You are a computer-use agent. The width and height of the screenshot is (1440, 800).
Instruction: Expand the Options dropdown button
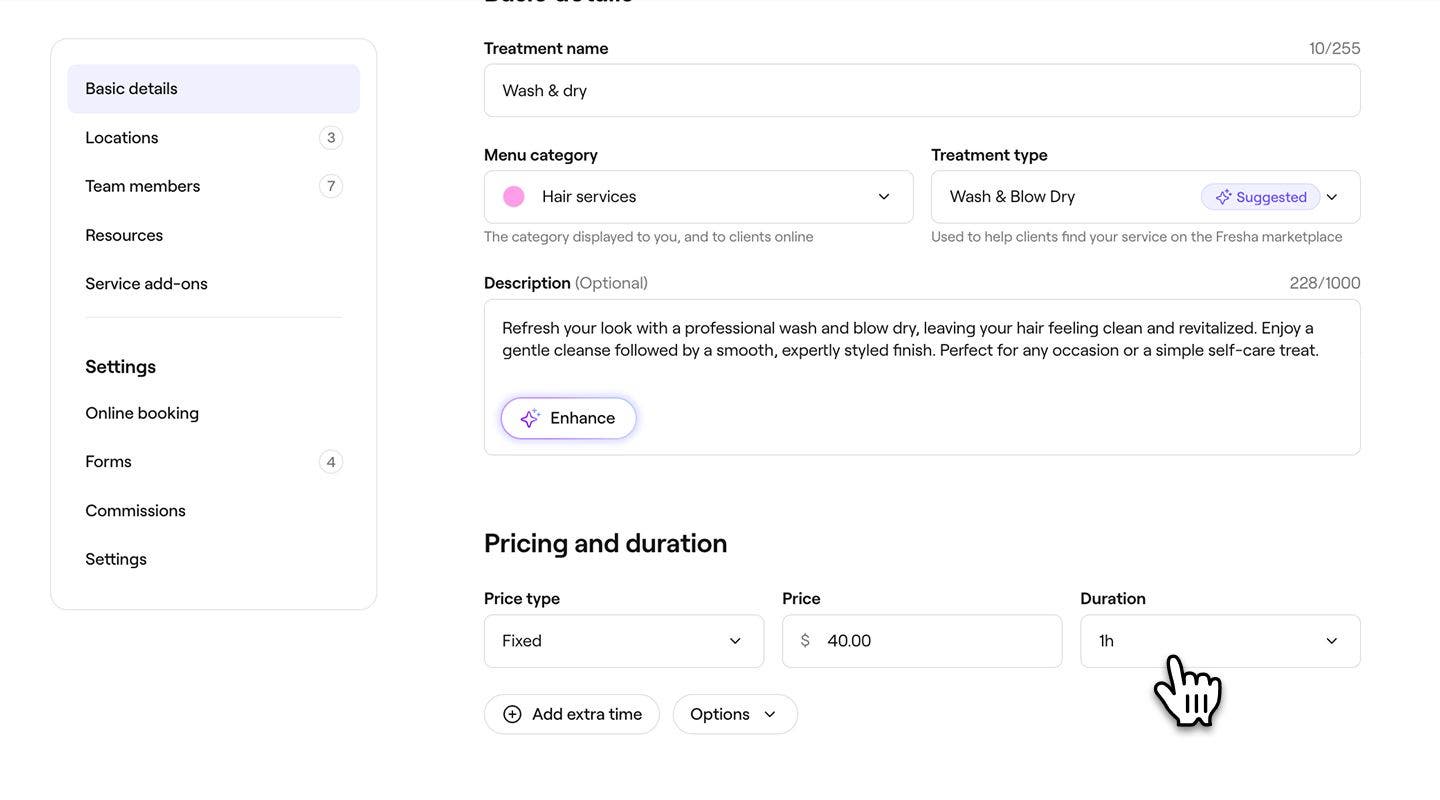(x=734, y=714)
